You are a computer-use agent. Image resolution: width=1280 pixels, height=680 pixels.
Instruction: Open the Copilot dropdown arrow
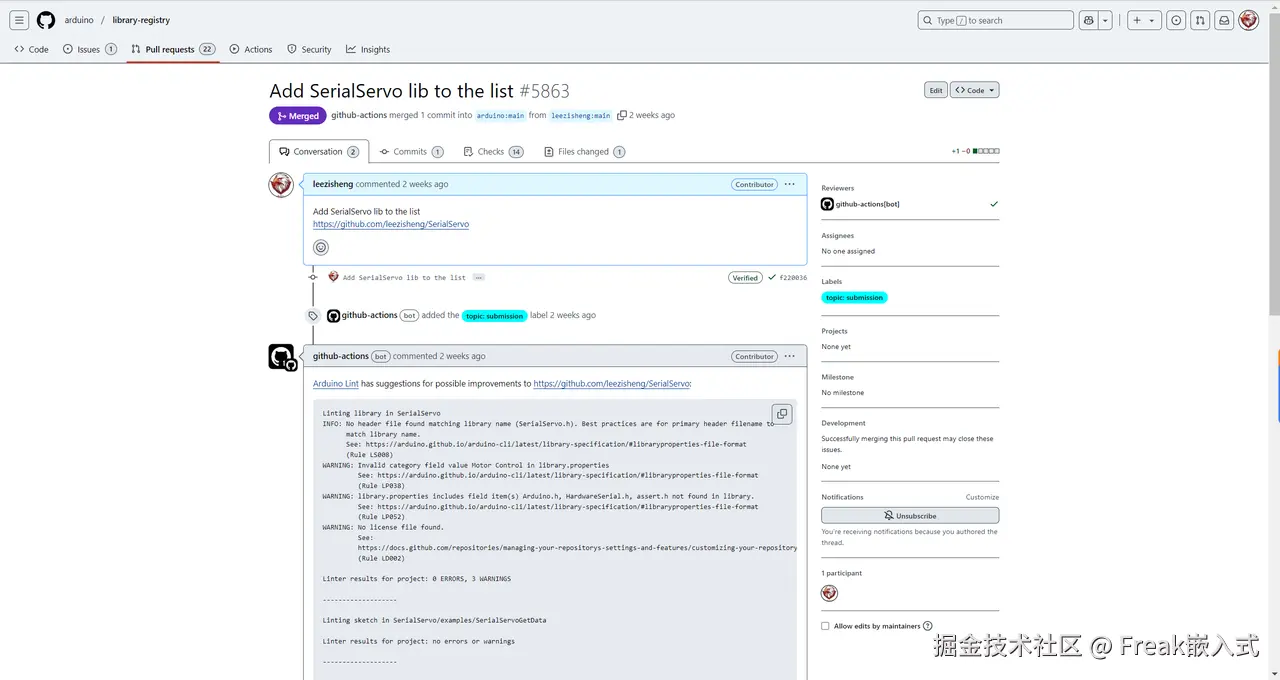1105,20
